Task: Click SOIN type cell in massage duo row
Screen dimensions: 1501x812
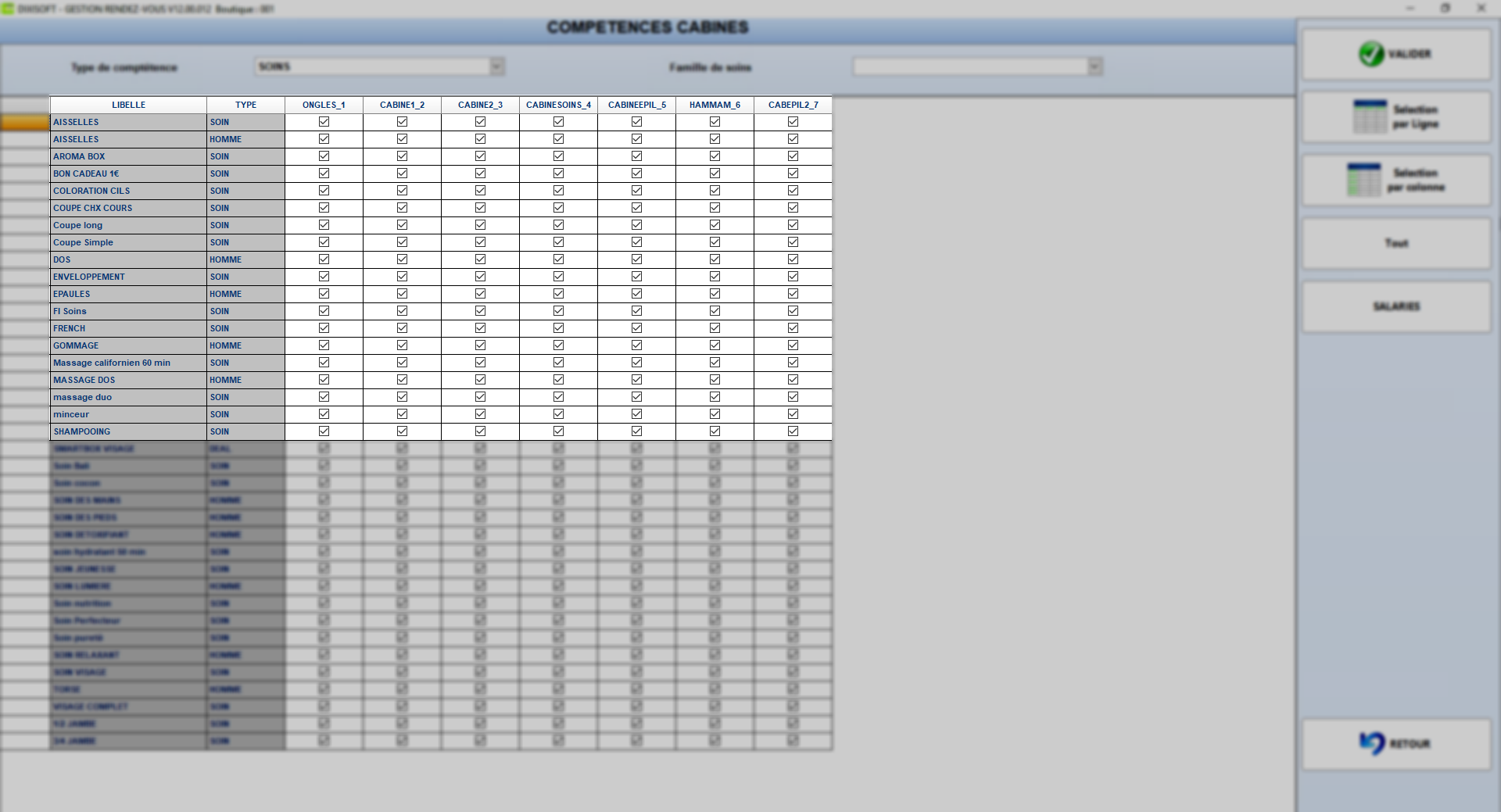Action: point(245,397)
